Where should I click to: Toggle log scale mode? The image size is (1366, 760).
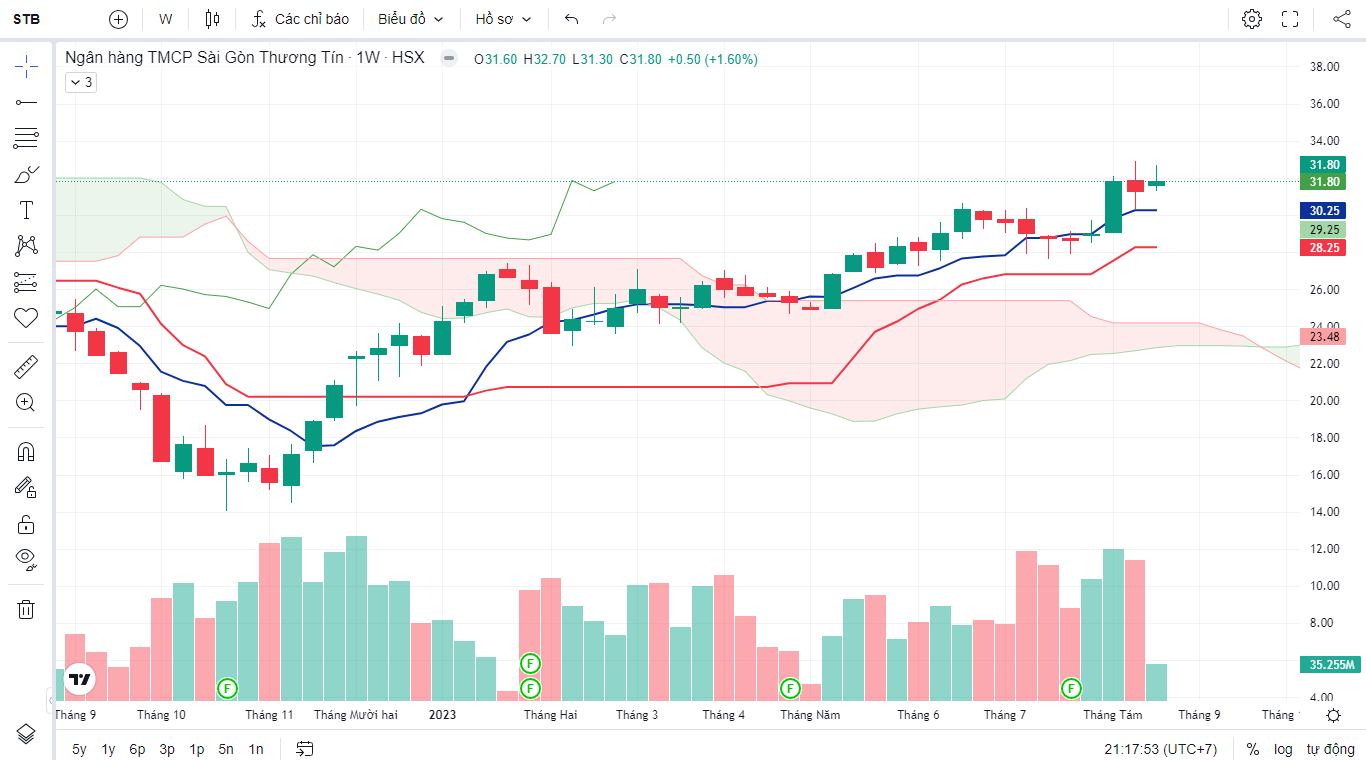(x=1283, y=749)
